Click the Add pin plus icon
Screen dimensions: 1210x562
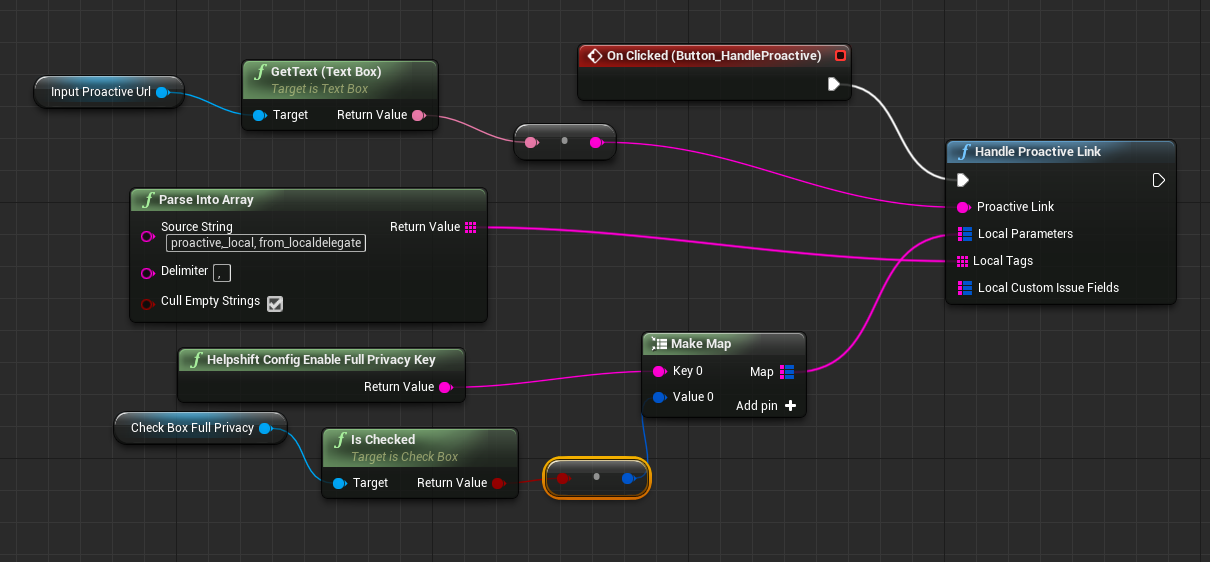(790, 406)
